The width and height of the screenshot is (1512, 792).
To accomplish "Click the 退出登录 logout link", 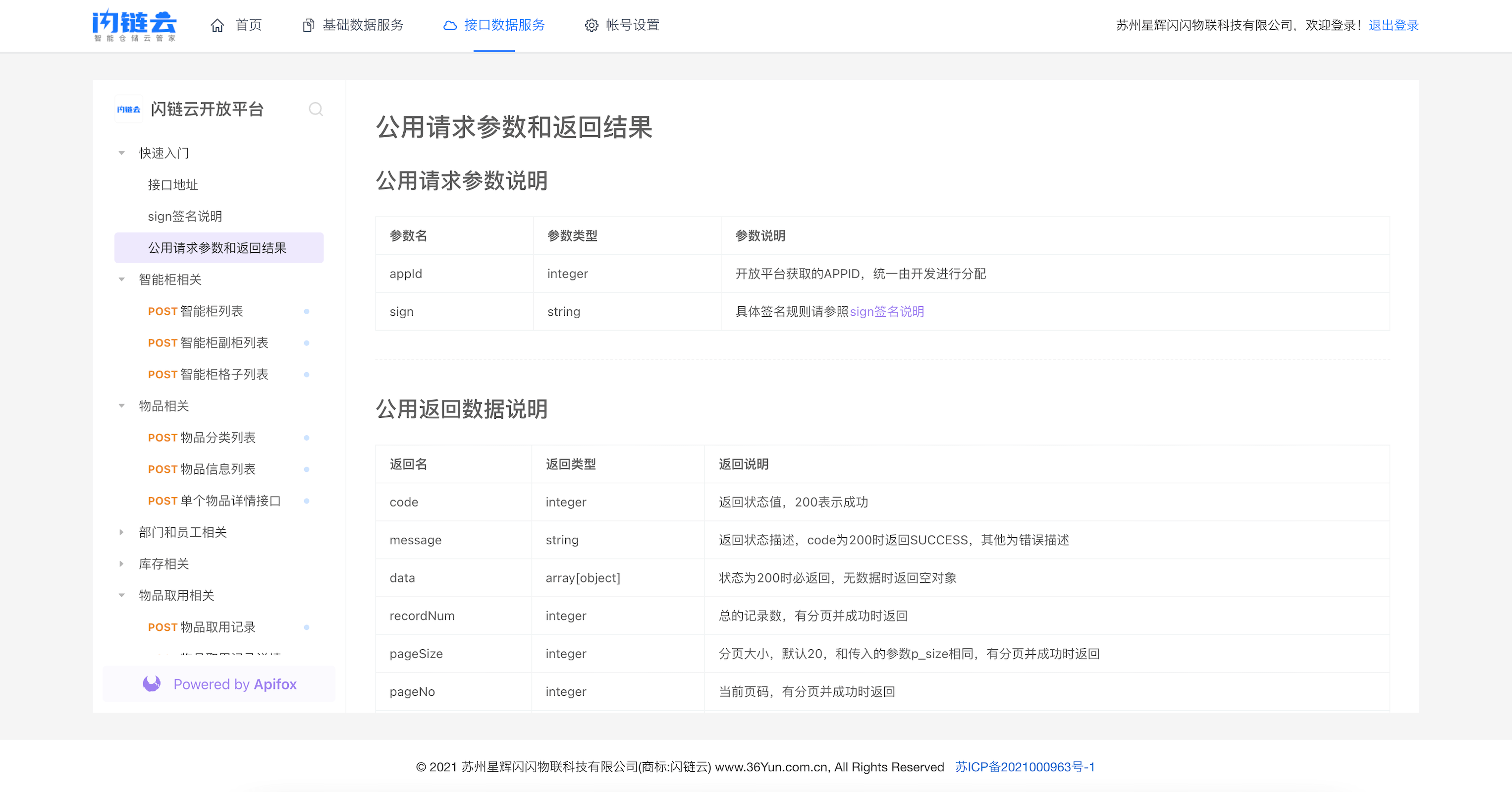I will tap(1393, 25).
